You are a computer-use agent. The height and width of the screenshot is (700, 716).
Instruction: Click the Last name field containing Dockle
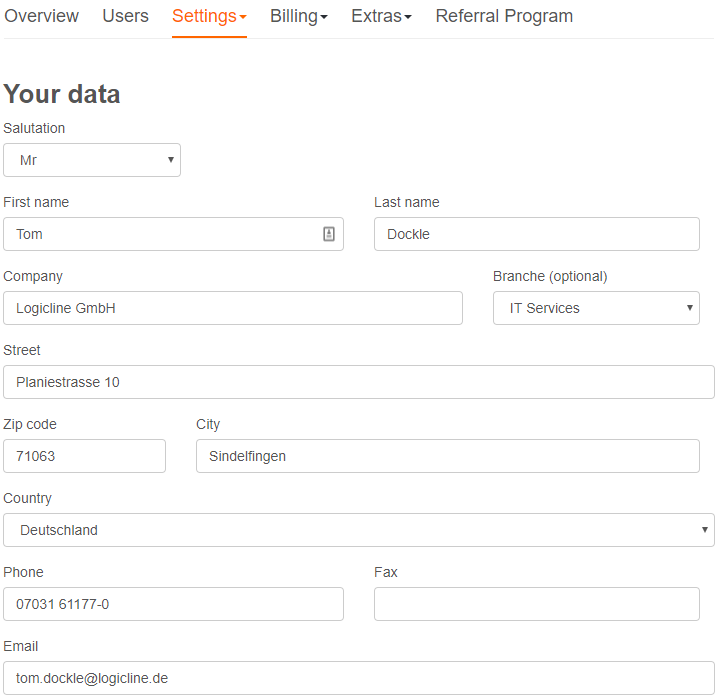click(x=537, y=234)
